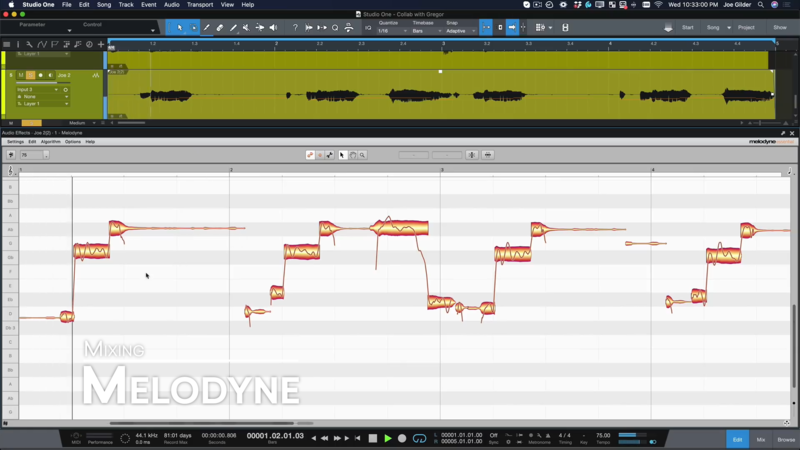Open the Transport menu
This screenshot has height=450, width=800.
200,5
